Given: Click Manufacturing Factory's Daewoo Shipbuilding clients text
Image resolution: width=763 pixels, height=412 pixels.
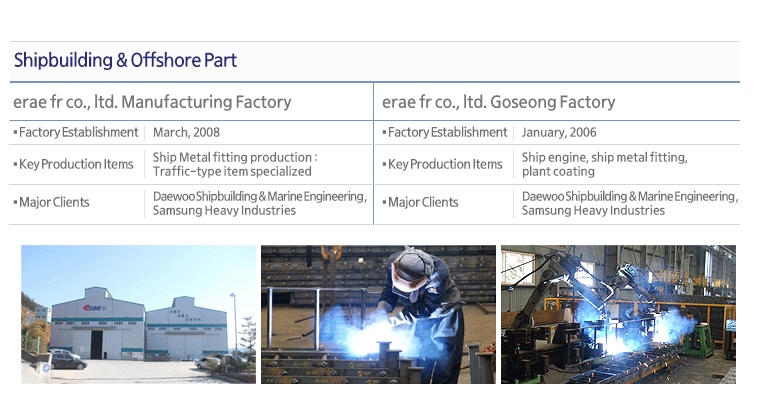Looking at the screenshot, I should click(x=260, y=203).
